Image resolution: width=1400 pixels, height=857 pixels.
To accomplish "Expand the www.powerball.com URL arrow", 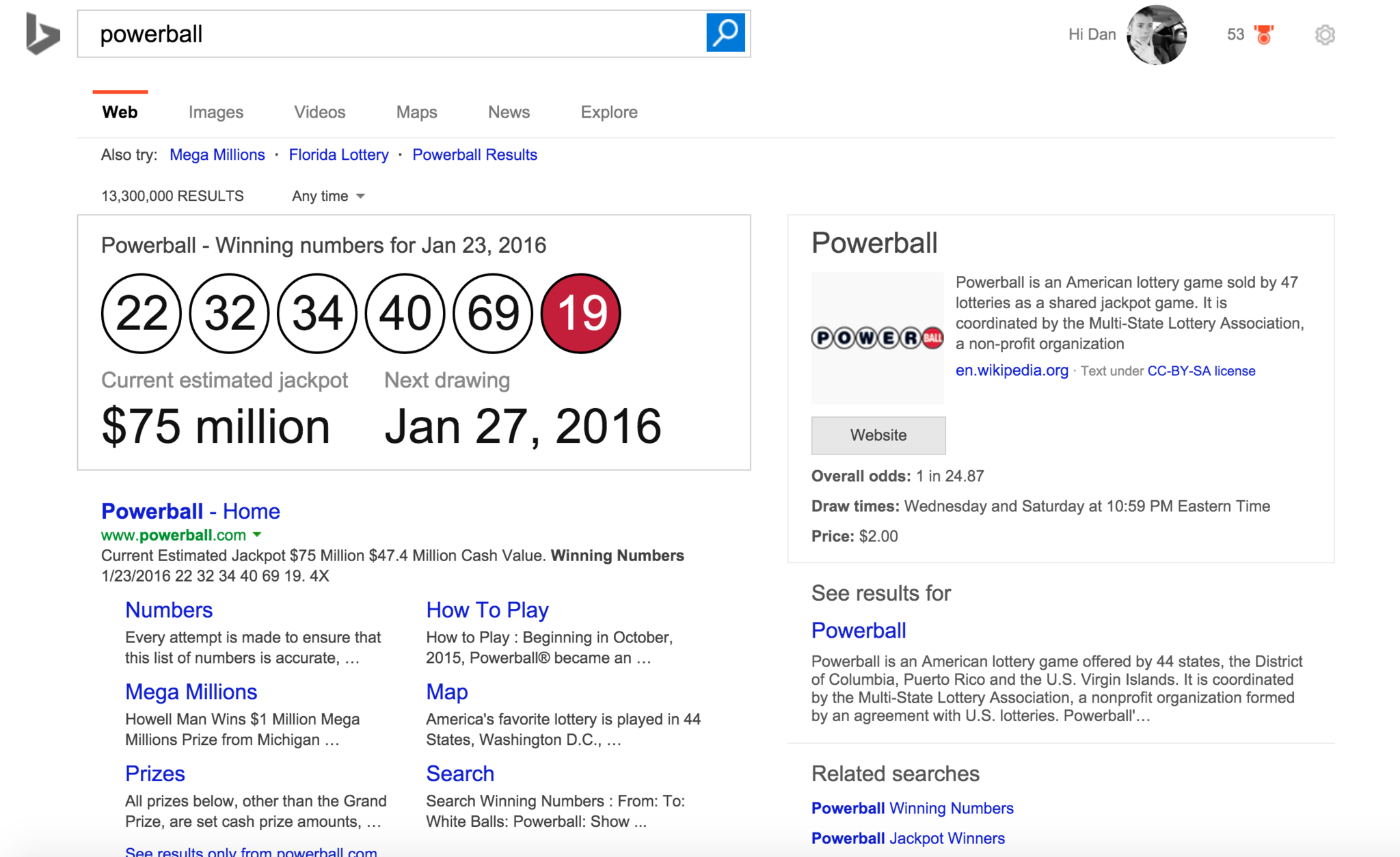I will pos(257,534).
